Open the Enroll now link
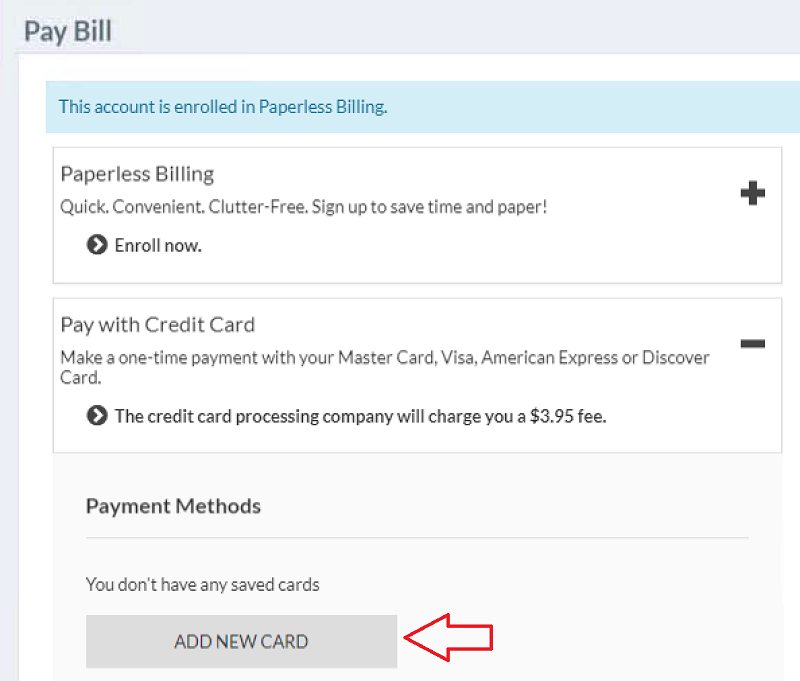This screenshot has width=800, height=681. [x=158, y=245]
